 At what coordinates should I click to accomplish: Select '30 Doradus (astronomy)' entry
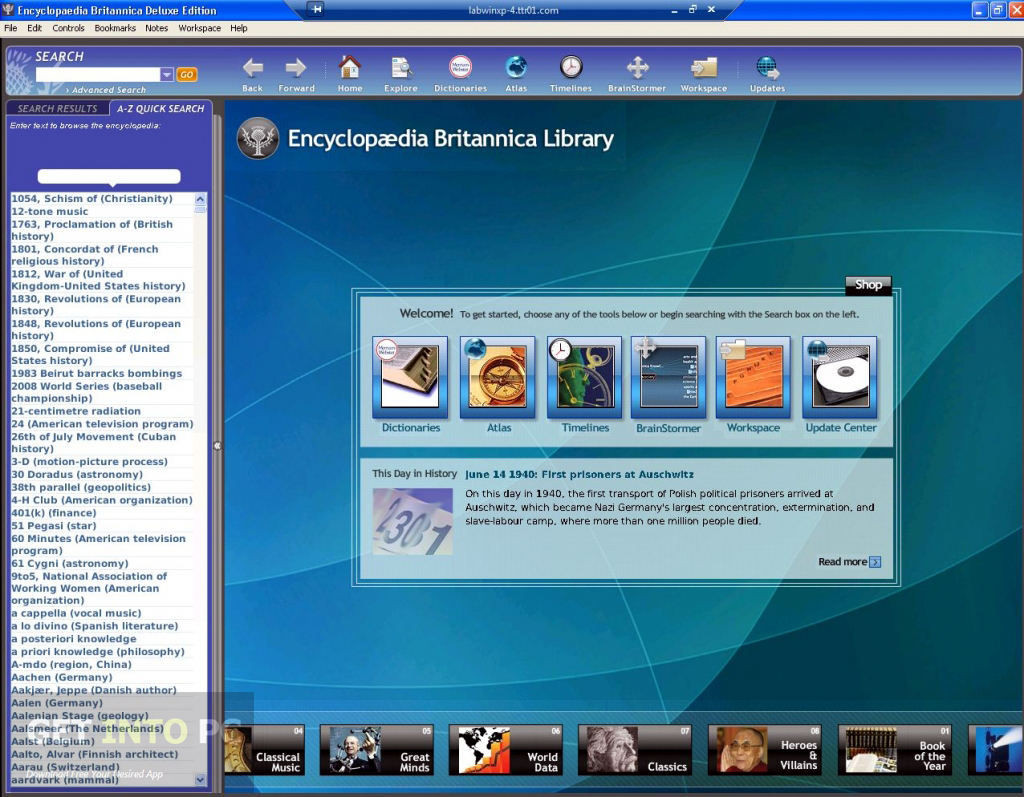click(x=77, y=474)
